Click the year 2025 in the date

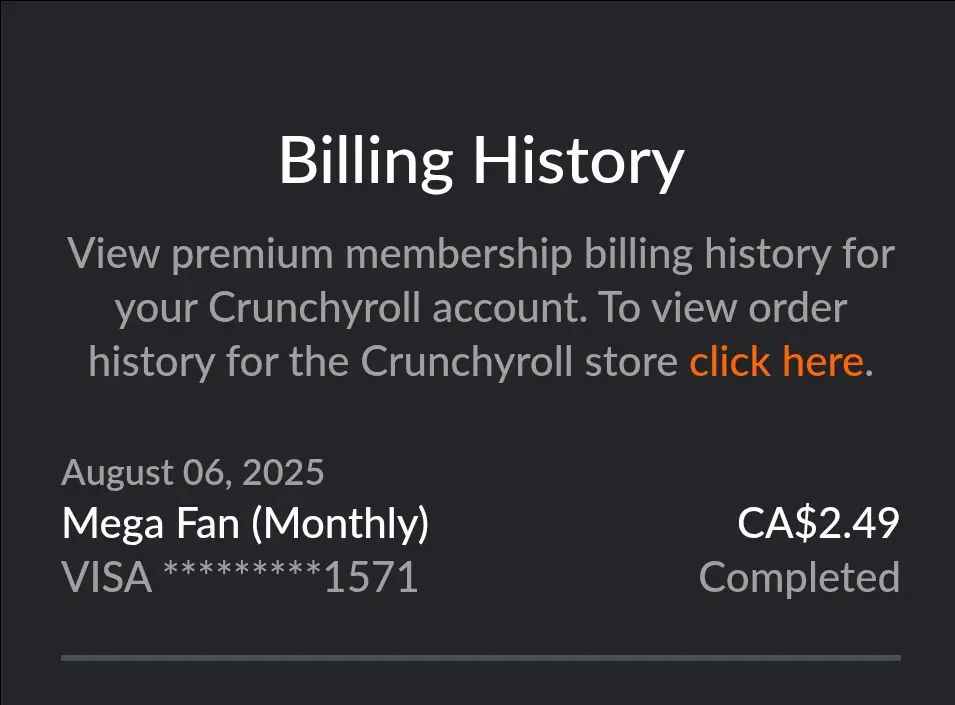(x=283, y=472)
